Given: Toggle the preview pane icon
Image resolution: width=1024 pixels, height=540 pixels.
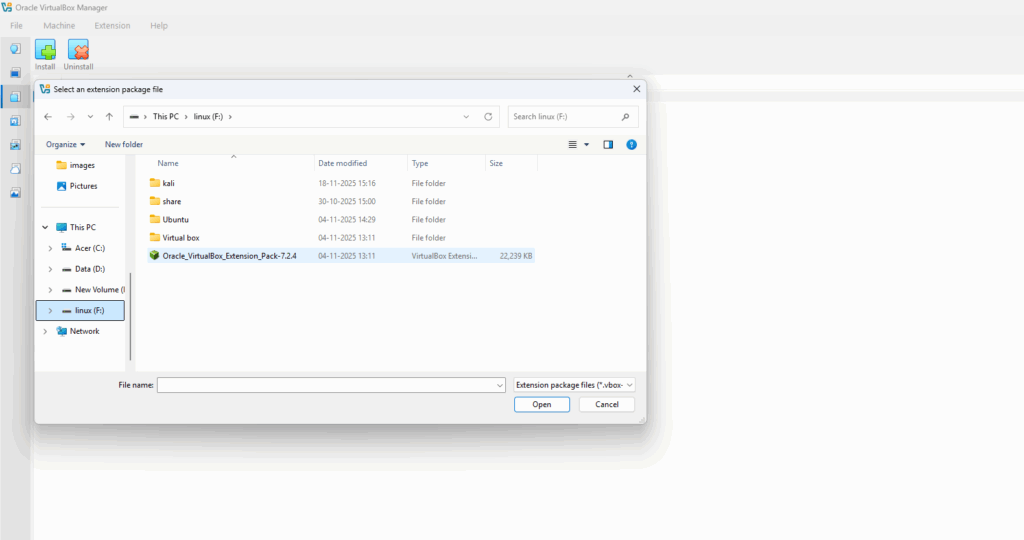Looking at the screenshot, I should [608, 145].
